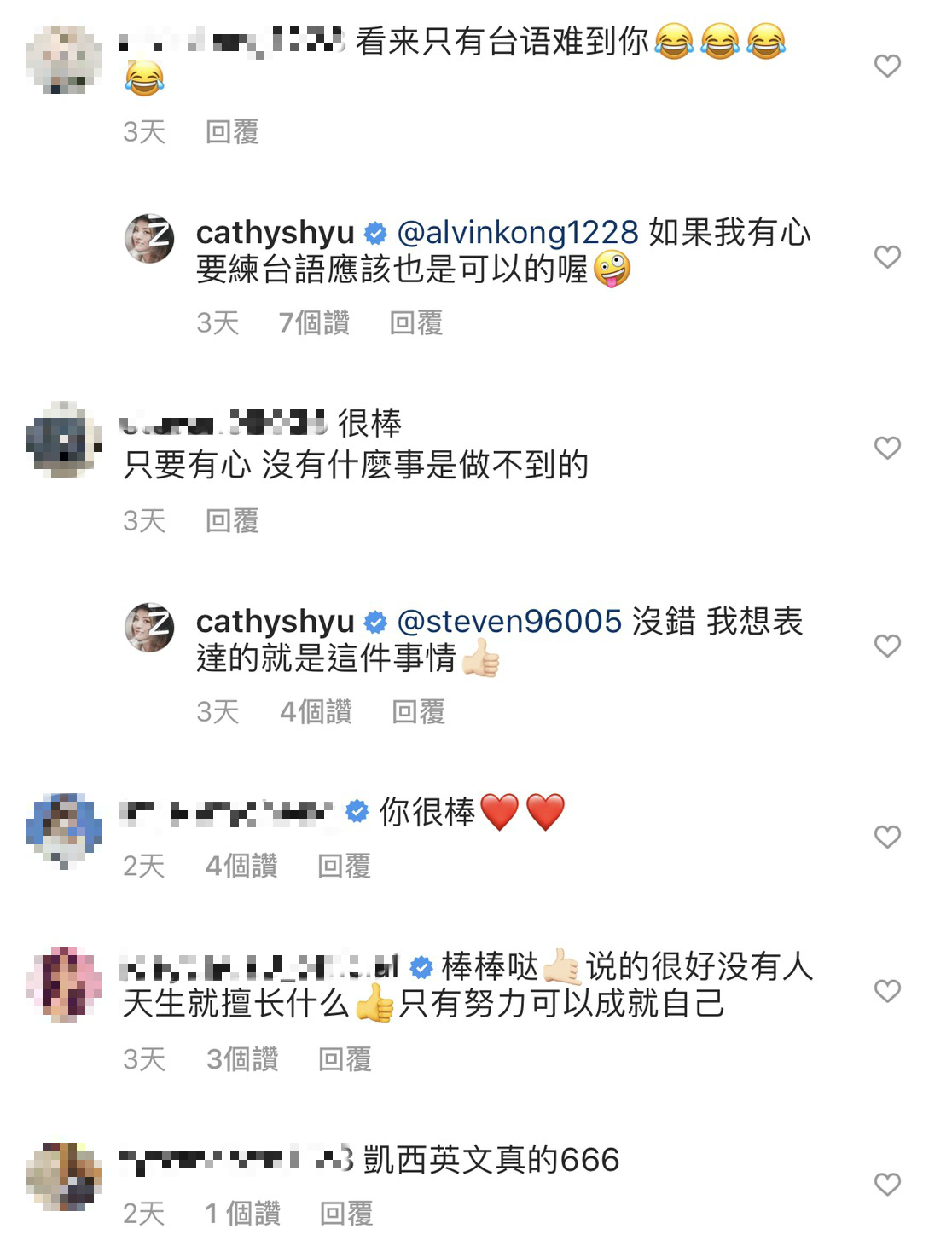Tap cathyshyu avatar on second reply

(149, 627)
